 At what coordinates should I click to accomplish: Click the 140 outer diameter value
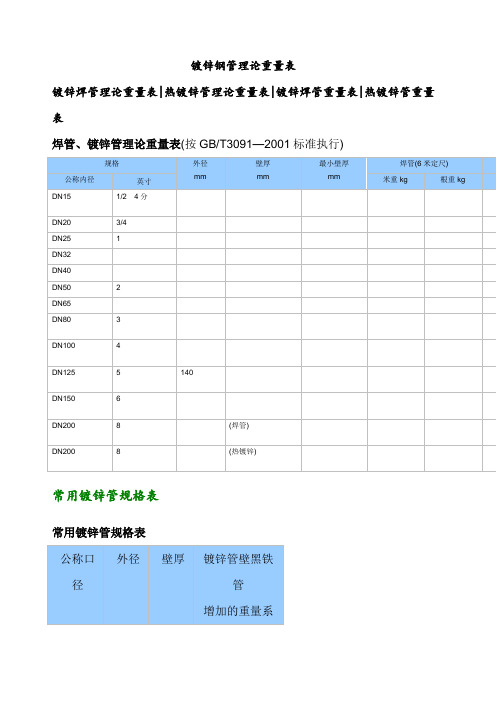coord(187,372)
